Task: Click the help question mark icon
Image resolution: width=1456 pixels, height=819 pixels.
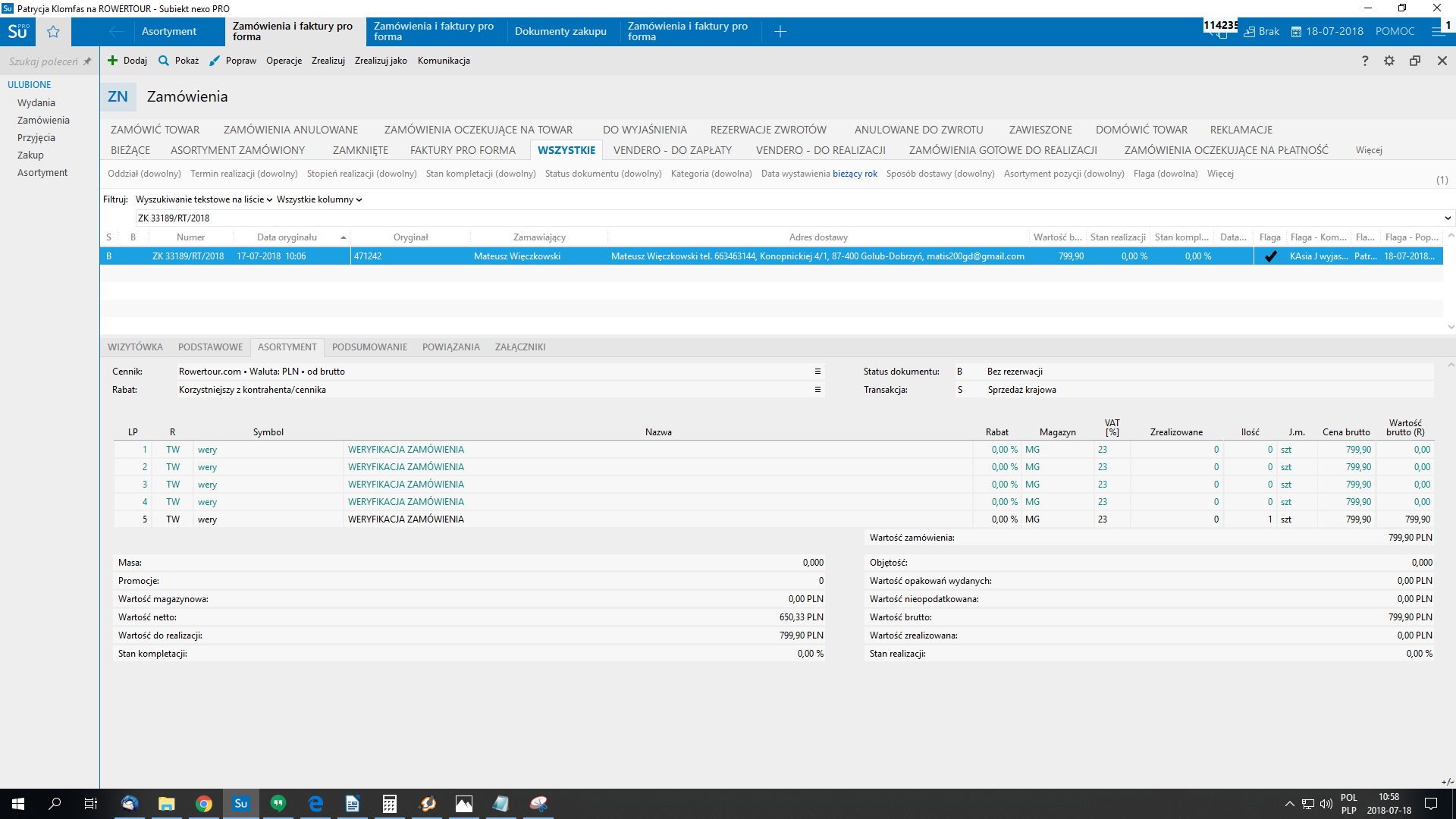Action: pos(1365,61)
